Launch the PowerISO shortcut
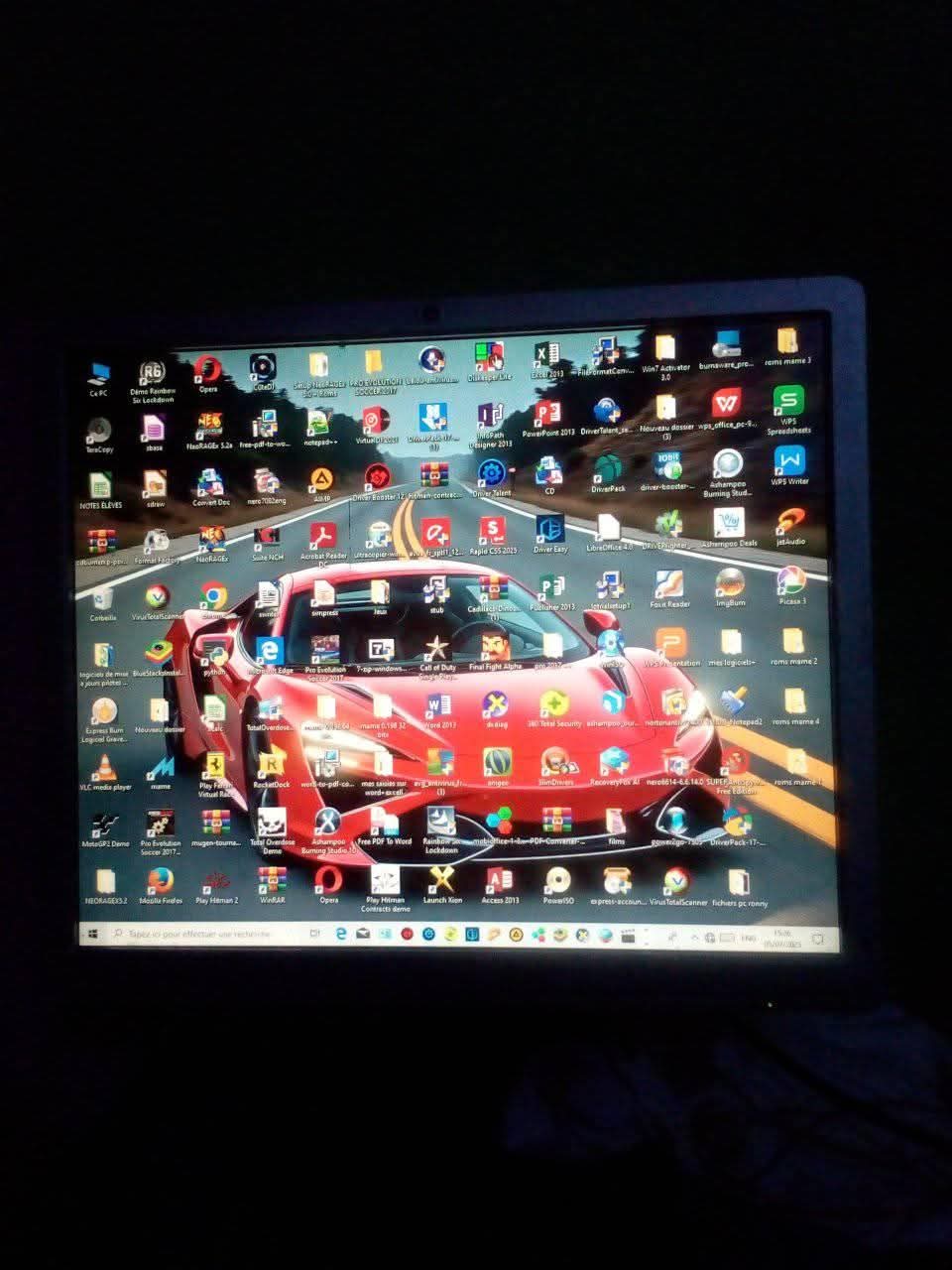Image resolution: width=952 pixels, height=1270 pixels. (558, 880)
